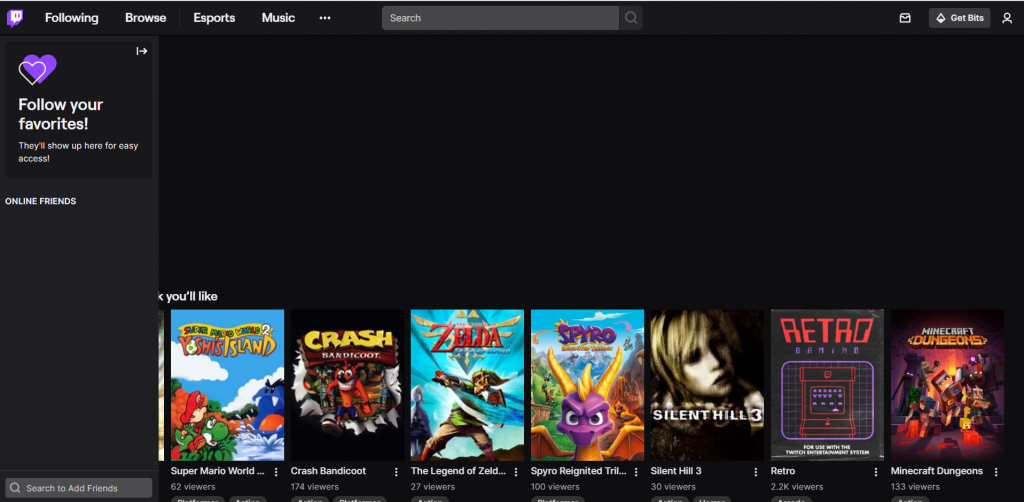Open the Spyro cover thumbnail

point(587,385)
